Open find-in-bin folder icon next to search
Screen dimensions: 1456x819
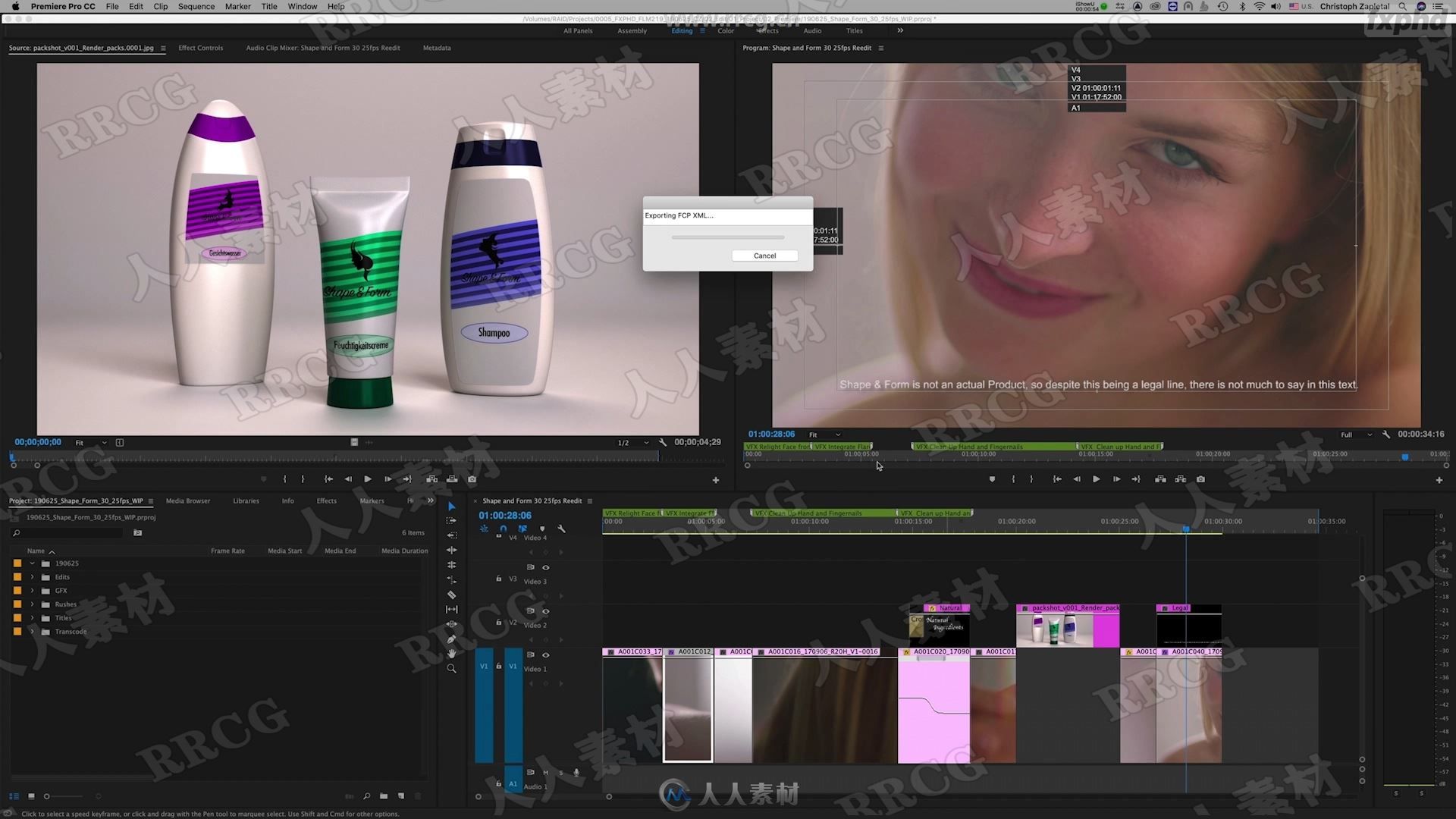[x=137, y=533]
